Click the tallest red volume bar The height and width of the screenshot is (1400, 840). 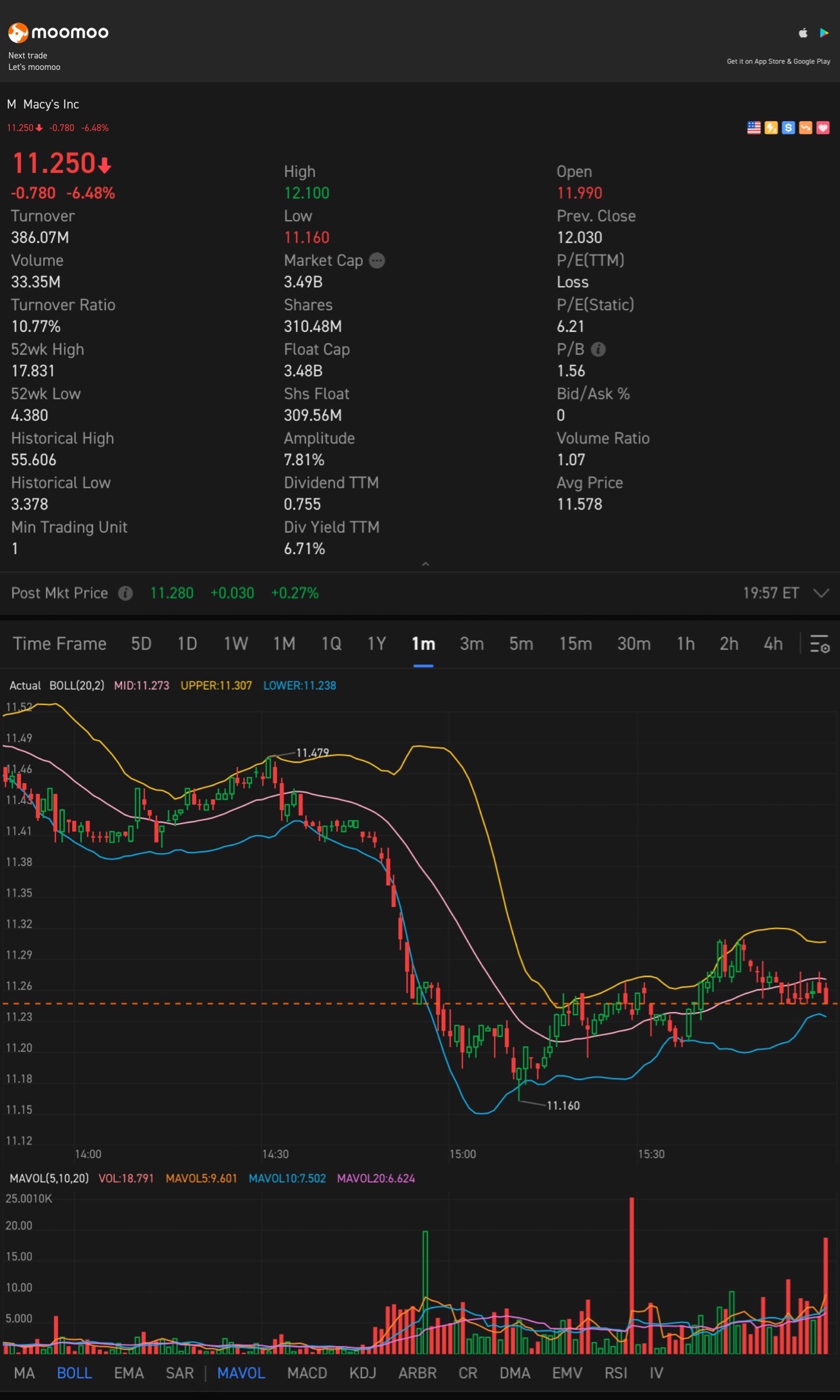tap(632, 1276)
